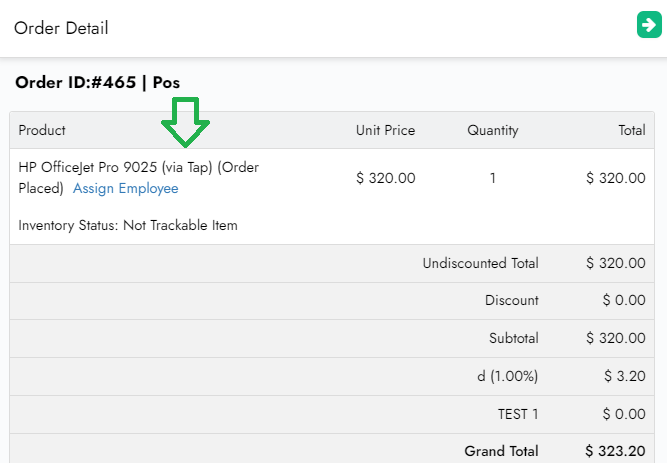Click the Order Detail panel title

click(x=61, y=28)
